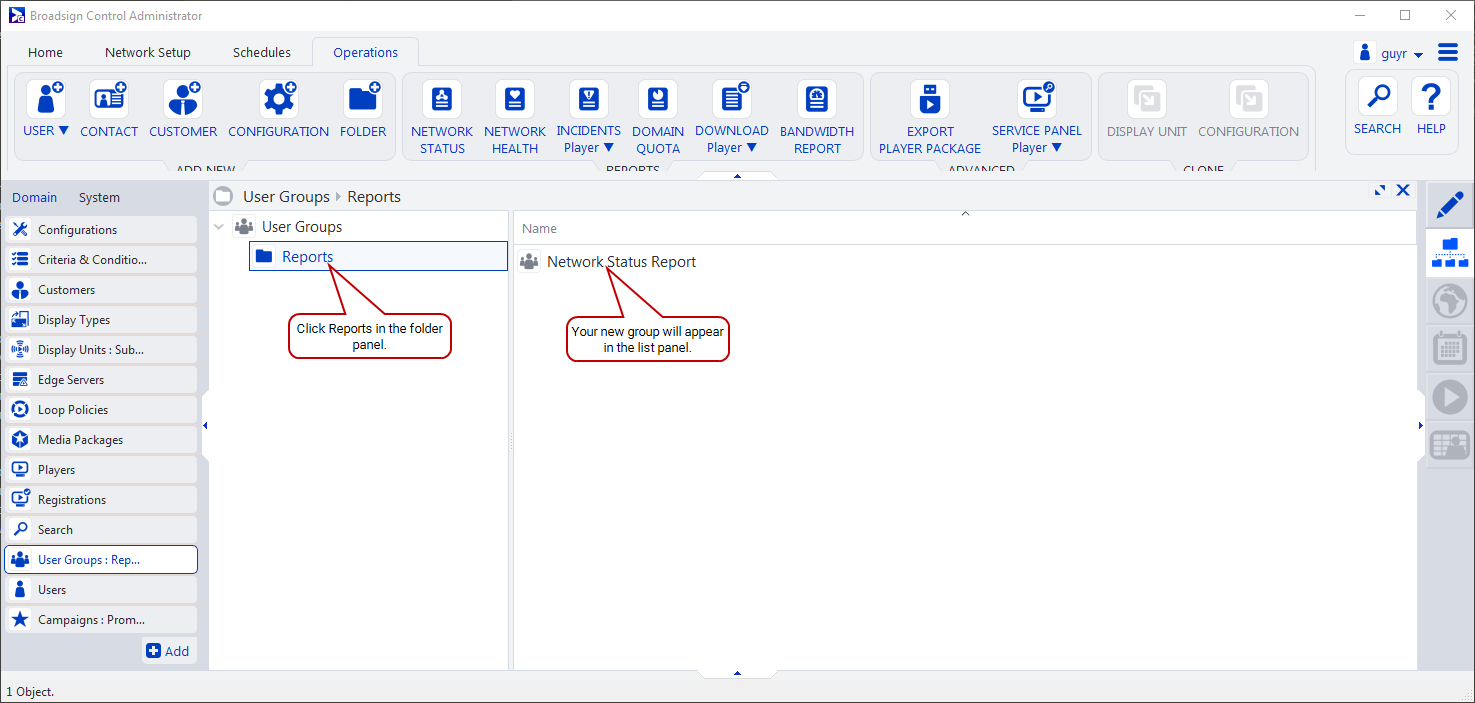Collapse the User Groups tree node
The image size is (1475, 703).
point(219,227)
